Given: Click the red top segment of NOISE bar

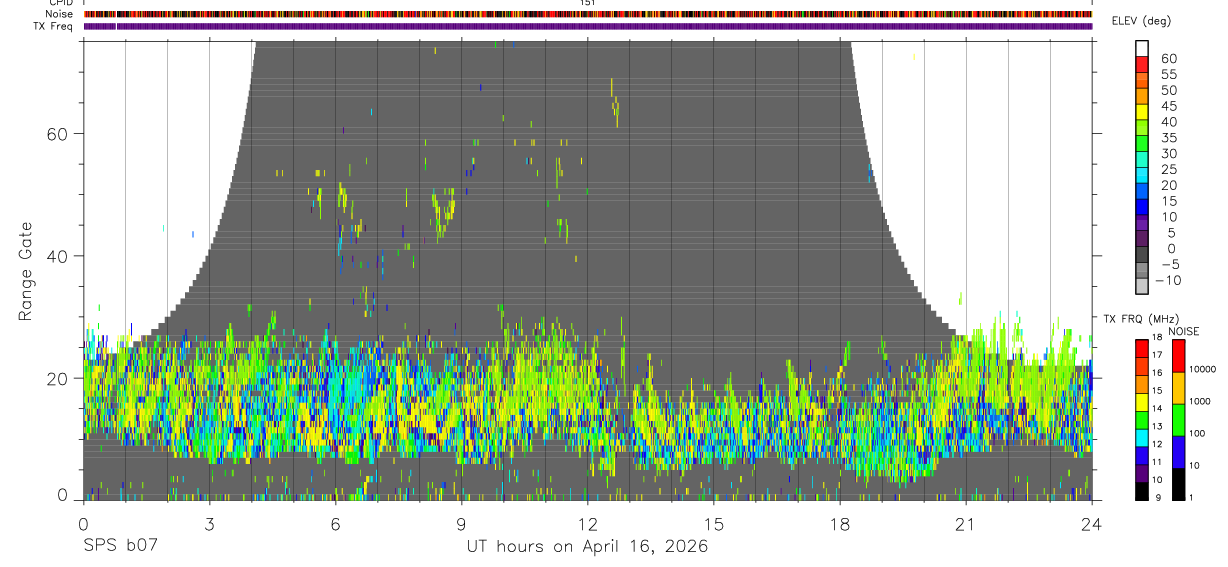Looking at the screenshot, I should click(1179, 356).
